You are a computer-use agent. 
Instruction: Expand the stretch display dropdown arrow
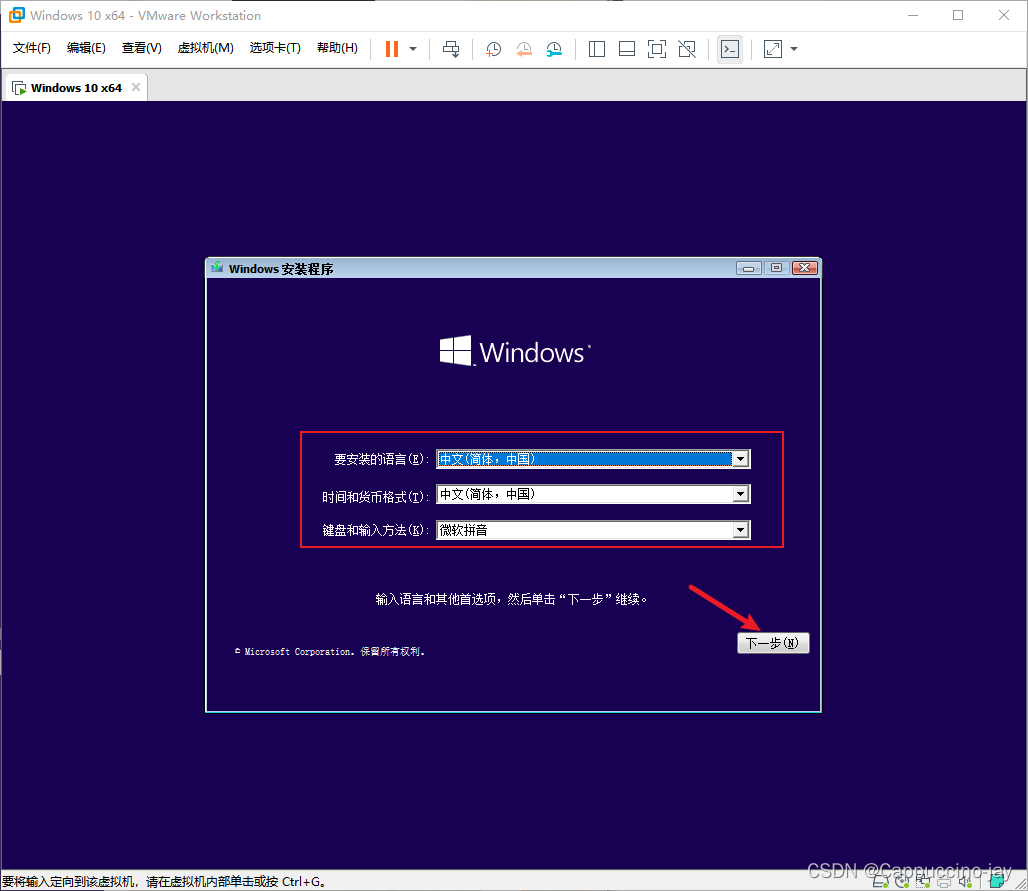pos(794,49)
